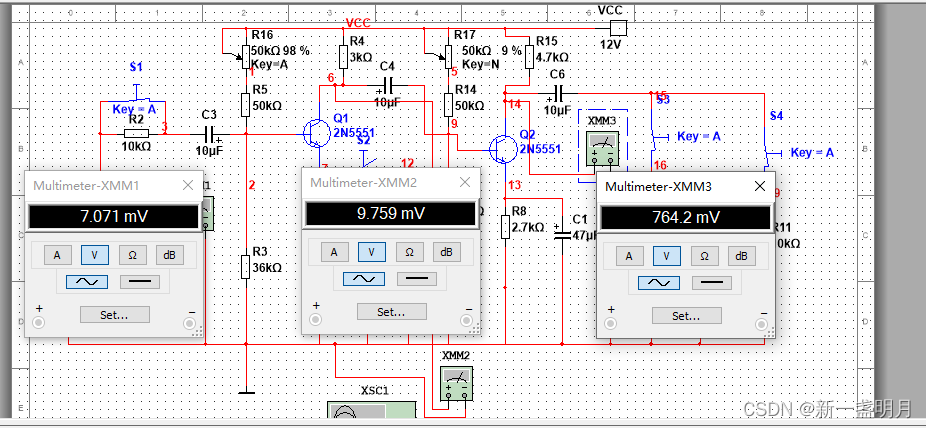The height and width of the screenshot is (428, 926).
Task: Click the 764.2 mV reading in XMM3
Action: 686,218
